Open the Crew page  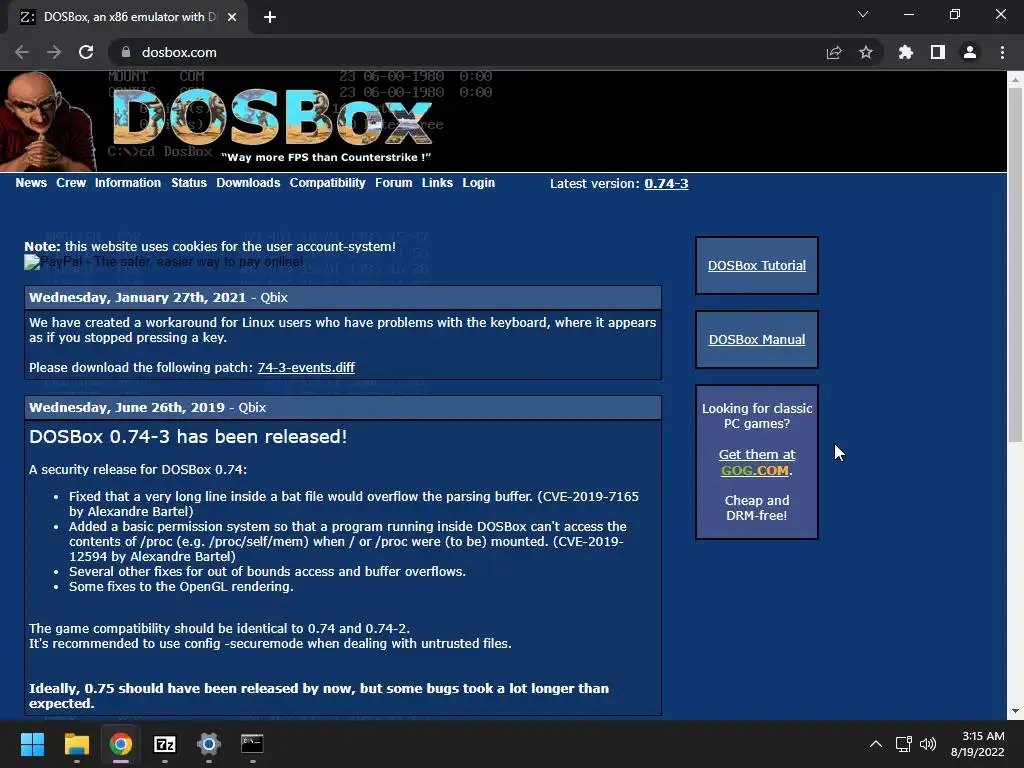[71, 183]
